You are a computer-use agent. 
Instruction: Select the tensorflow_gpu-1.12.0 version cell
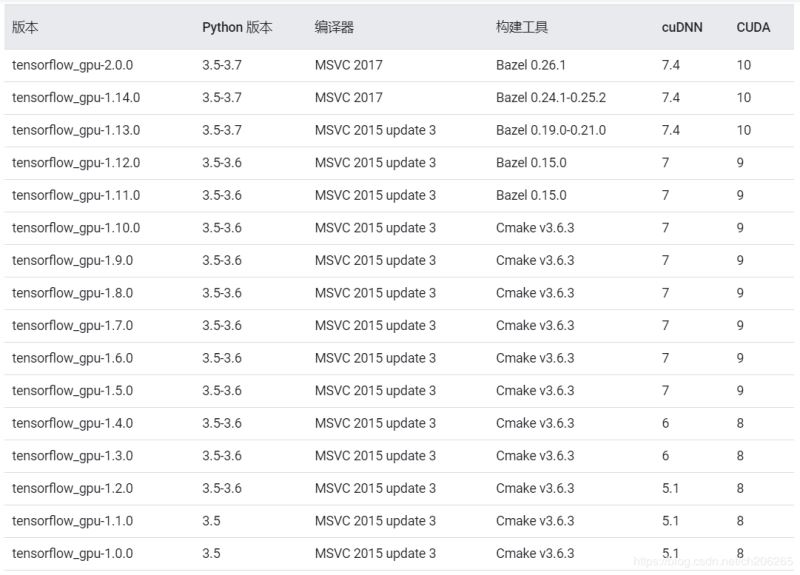(x=76, y=163)
